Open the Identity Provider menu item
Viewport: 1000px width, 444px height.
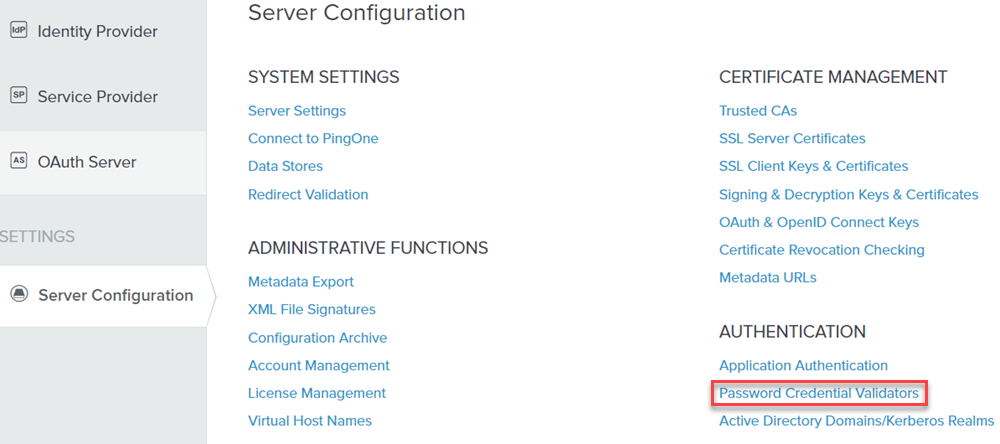click(98, 31)
